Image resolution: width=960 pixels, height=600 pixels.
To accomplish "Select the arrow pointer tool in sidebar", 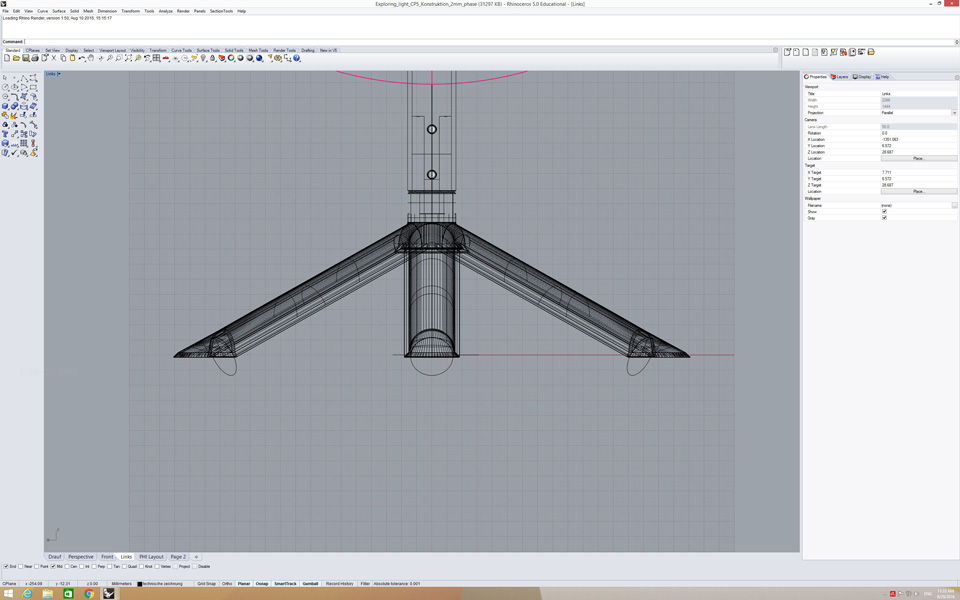I will click(x=4, y=78).
